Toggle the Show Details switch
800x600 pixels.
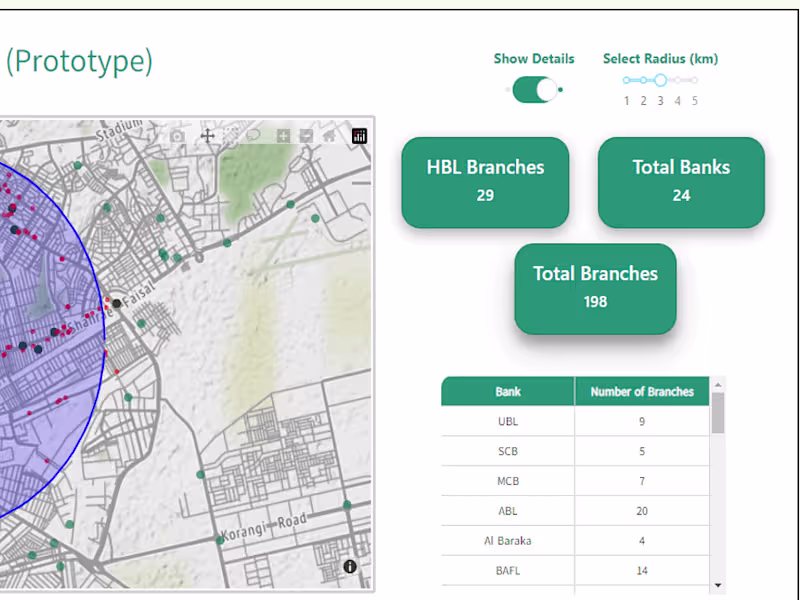point(535,90)
